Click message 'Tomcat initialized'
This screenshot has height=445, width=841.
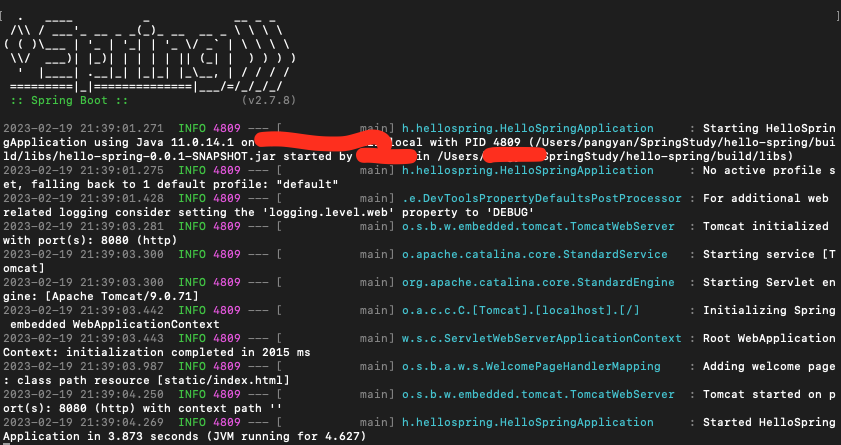coord(765,226)
